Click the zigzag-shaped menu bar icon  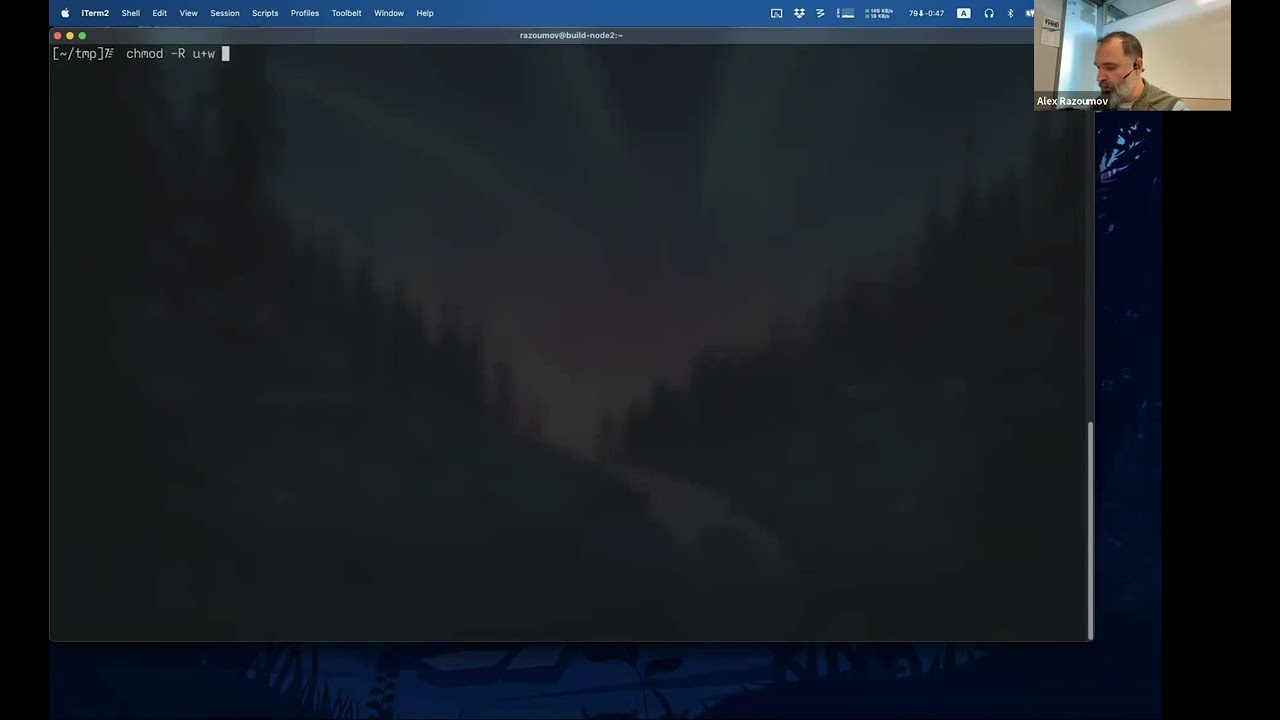point(820,13)
